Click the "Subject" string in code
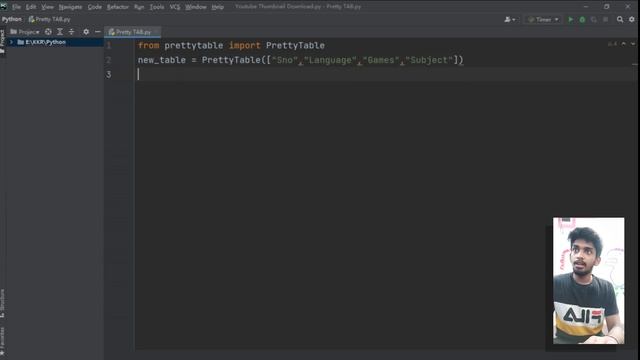The image size is (640, 360). (x=429, y=60)
